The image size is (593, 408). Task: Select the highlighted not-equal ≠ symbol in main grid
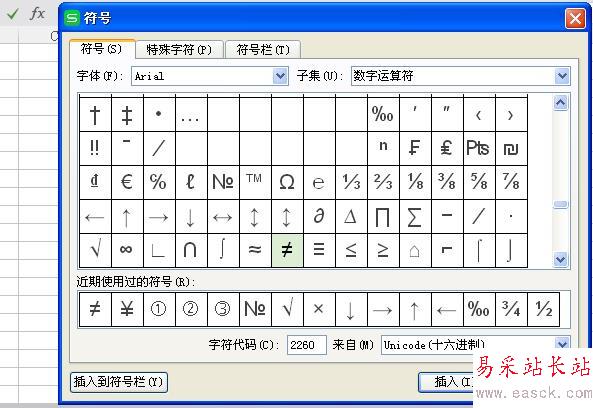click(287, 250)
